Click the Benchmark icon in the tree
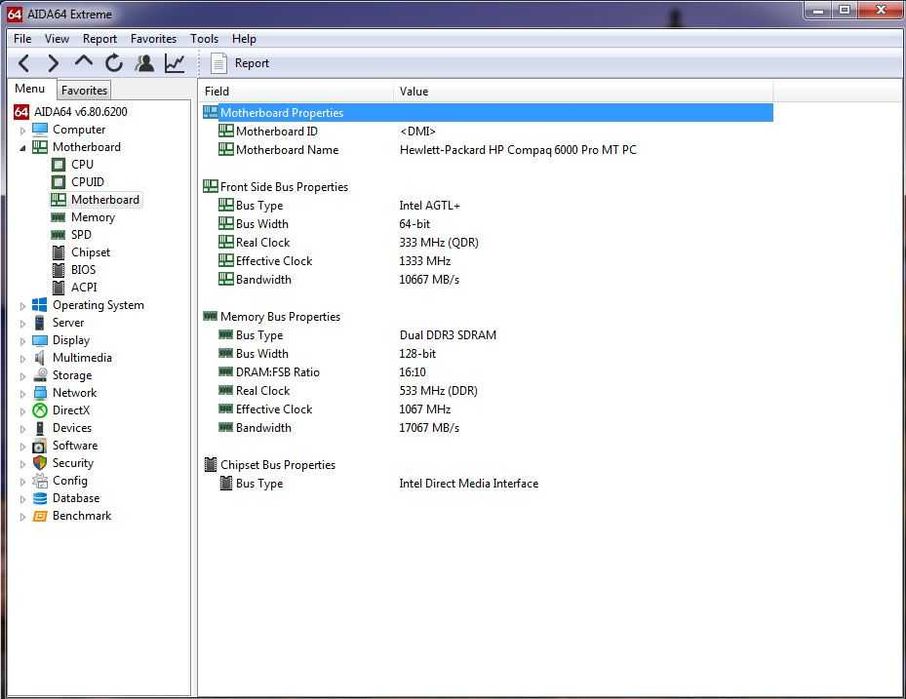 pyautogui.click(x=40, y=516)
